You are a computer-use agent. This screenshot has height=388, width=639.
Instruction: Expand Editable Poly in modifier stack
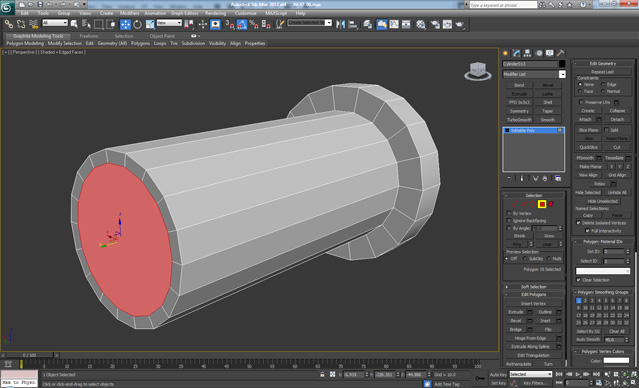pyautogui.click(x=507, y=130)
